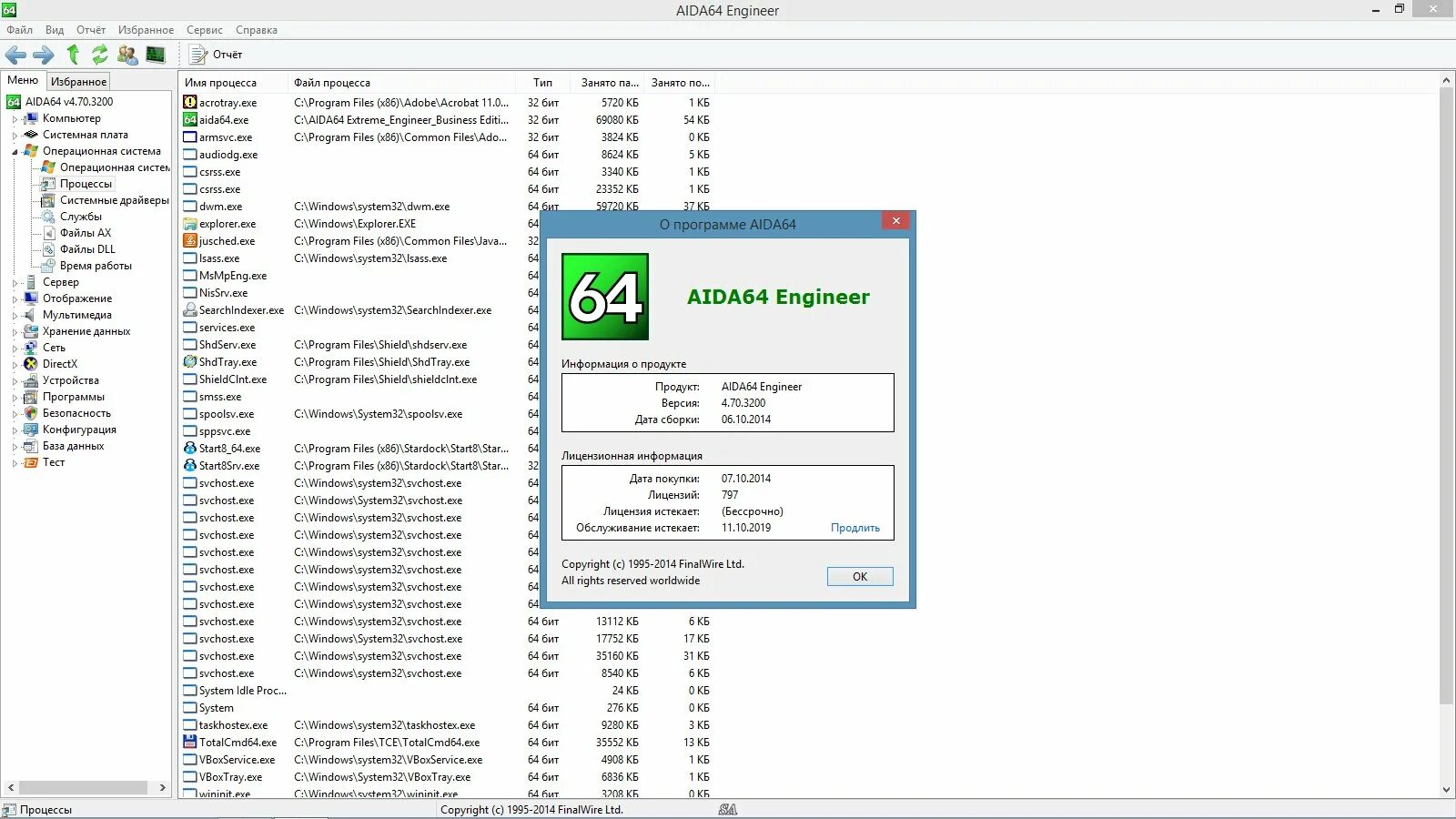Click the process list scrollbar up arrow

click(x=1446, y=81)
